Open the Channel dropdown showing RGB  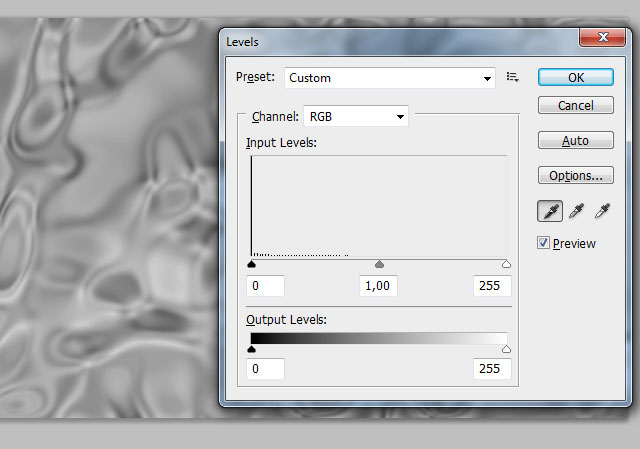point(356,117)
